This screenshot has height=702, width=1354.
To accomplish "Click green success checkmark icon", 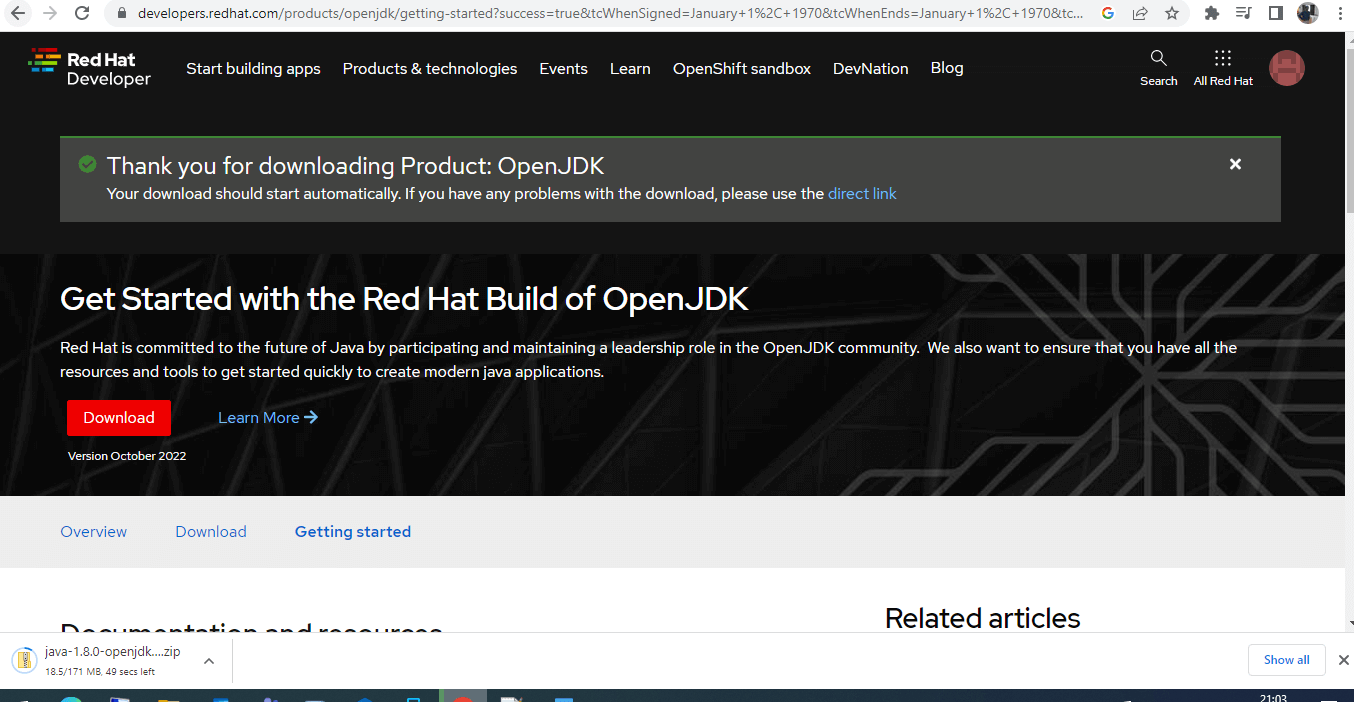I will tap(88, 164).
